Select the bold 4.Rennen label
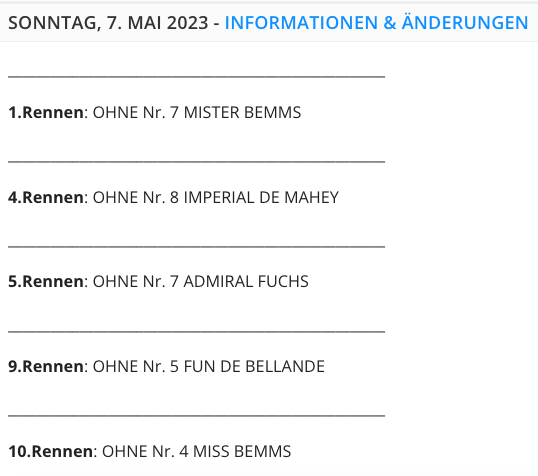The image size is (538, 476). [x=46, y=197]
